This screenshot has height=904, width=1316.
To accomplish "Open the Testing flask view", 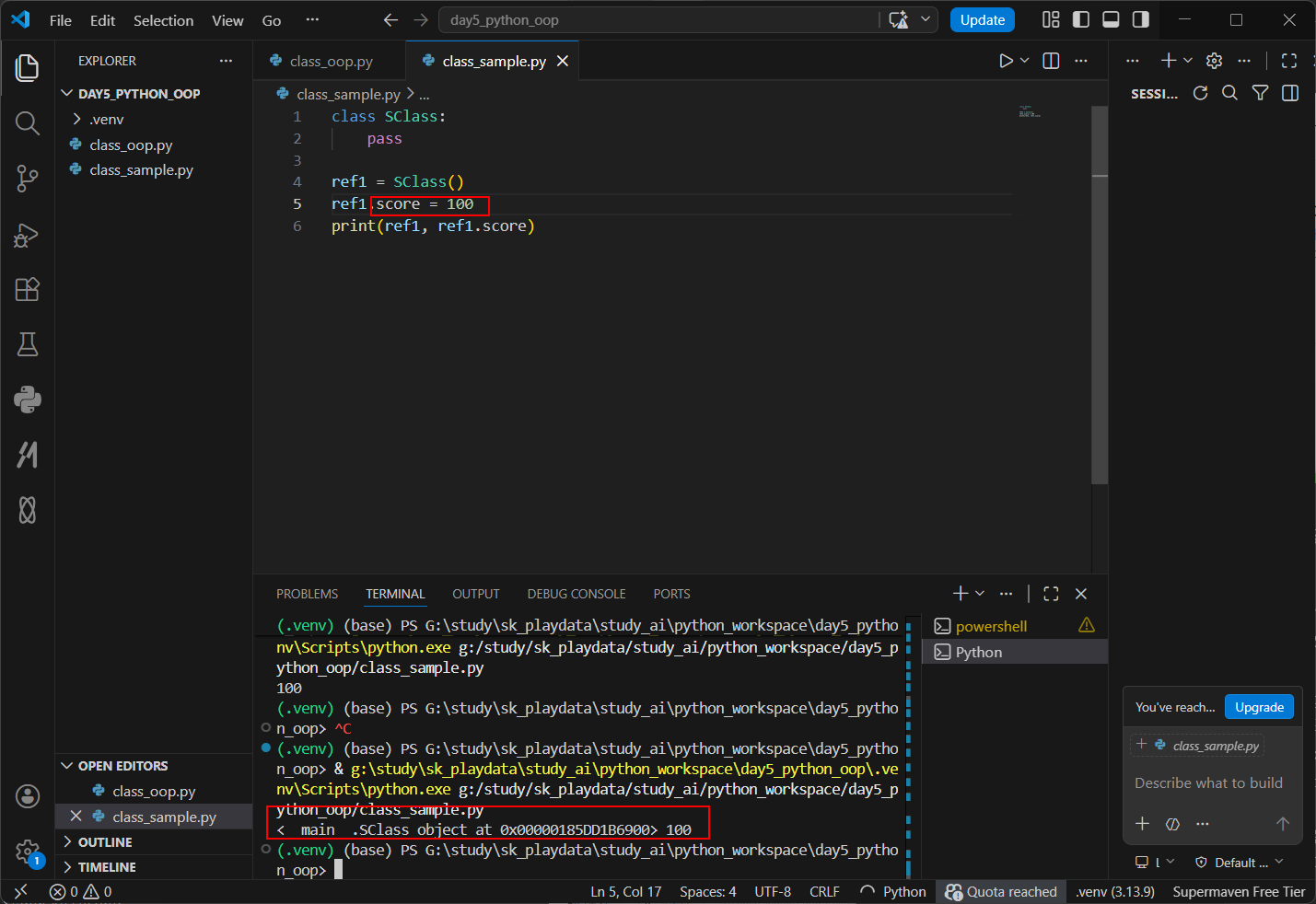I will 28,344.
